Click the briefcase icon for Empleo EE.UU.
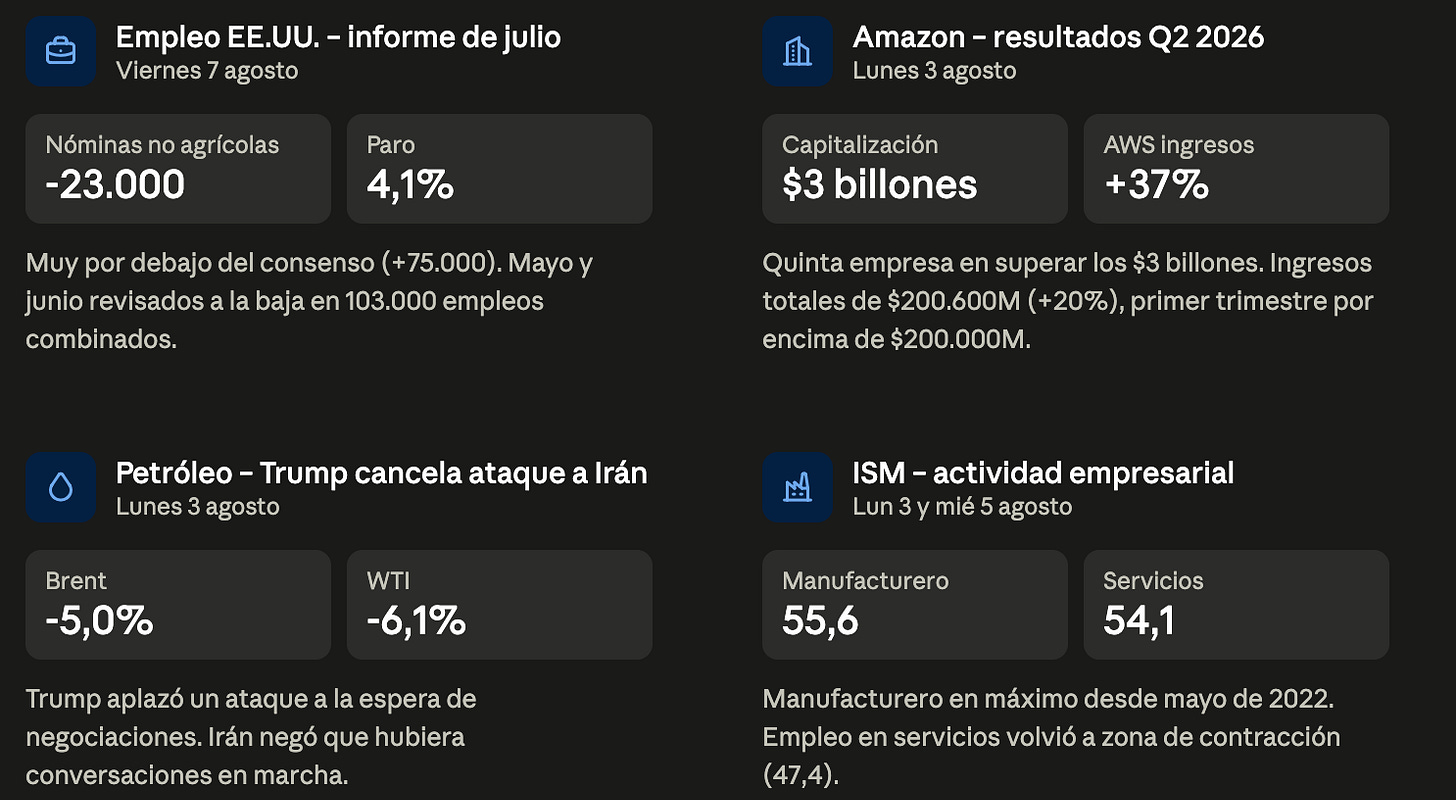 point(61,51)
